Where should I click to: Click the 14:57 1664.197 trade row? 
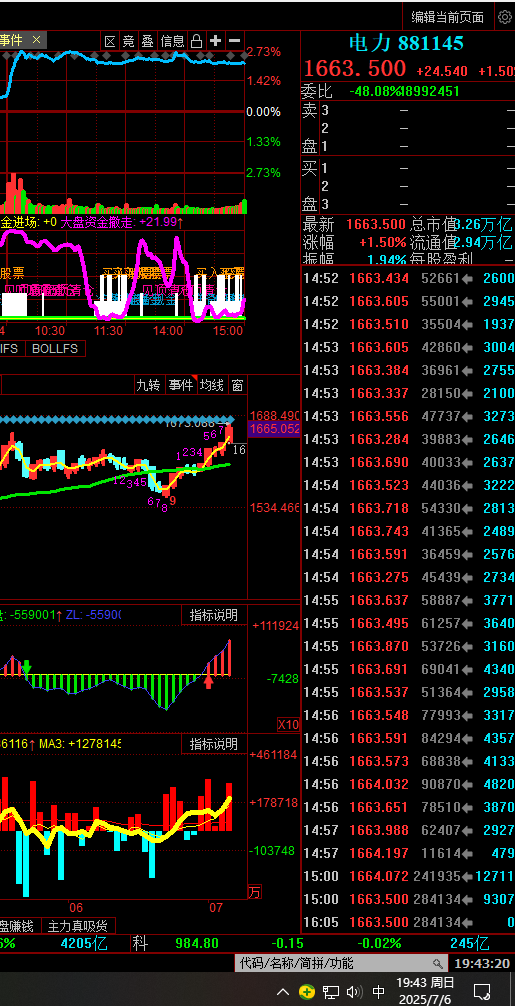[409, 853]
